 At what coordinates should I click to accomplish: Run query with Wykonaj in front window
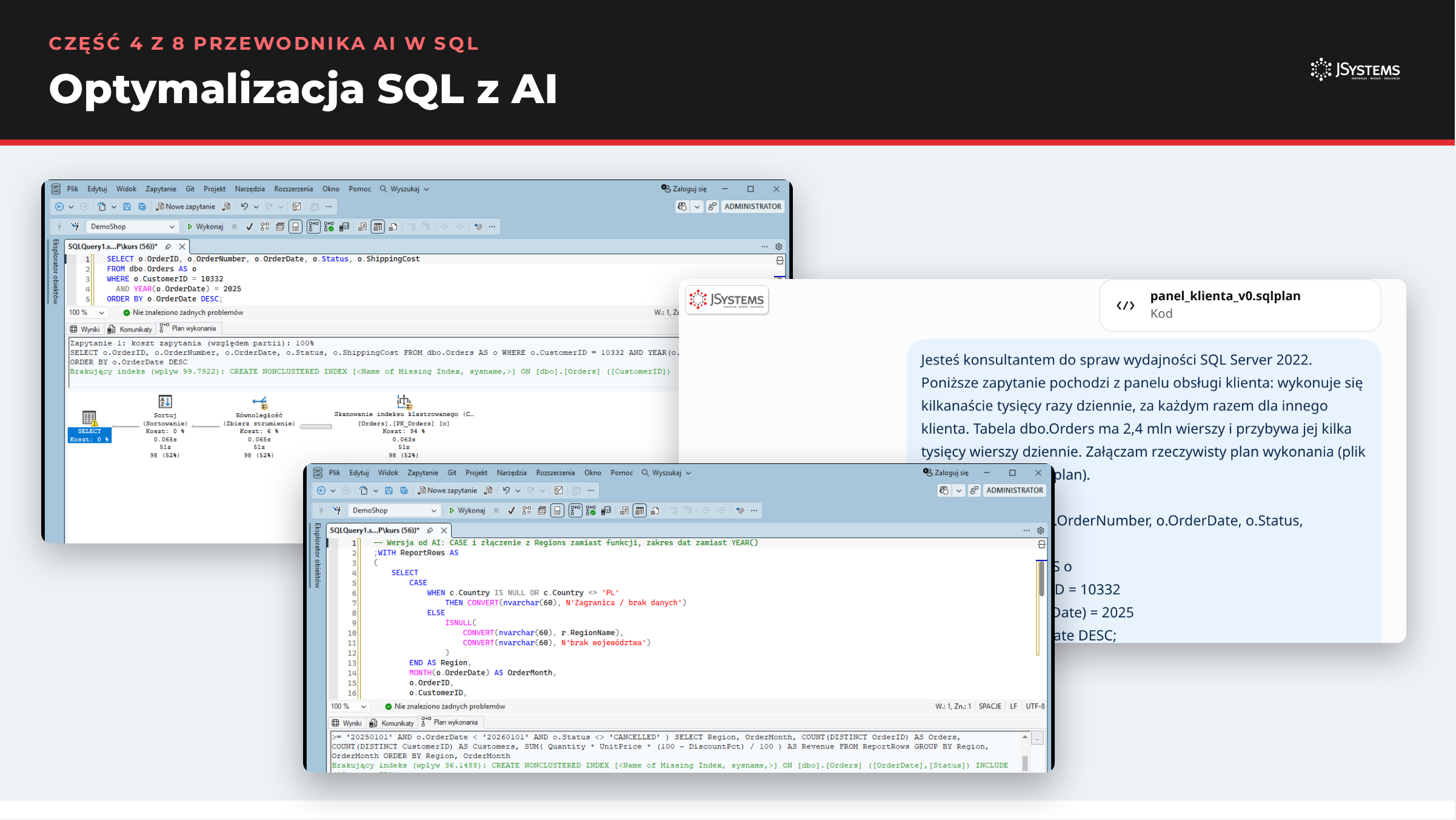pos(467,511)
